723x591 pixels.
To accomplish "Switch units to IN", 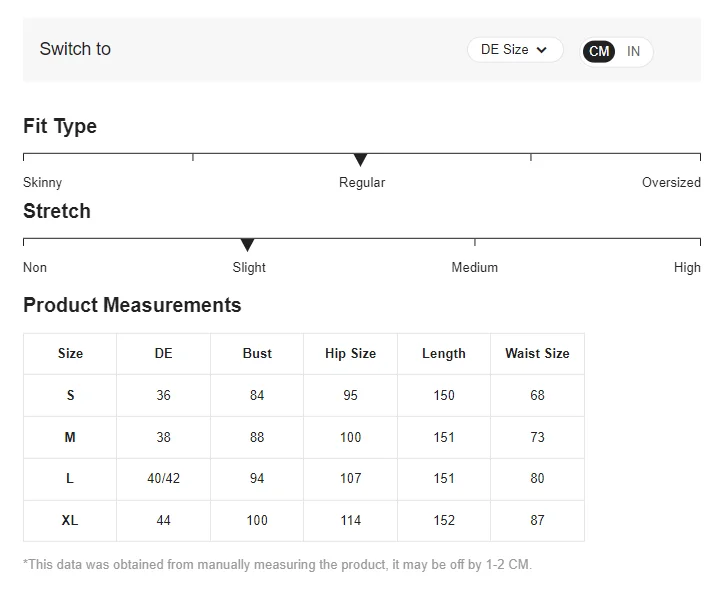I will pyautogui.click(x=633, y=51).
